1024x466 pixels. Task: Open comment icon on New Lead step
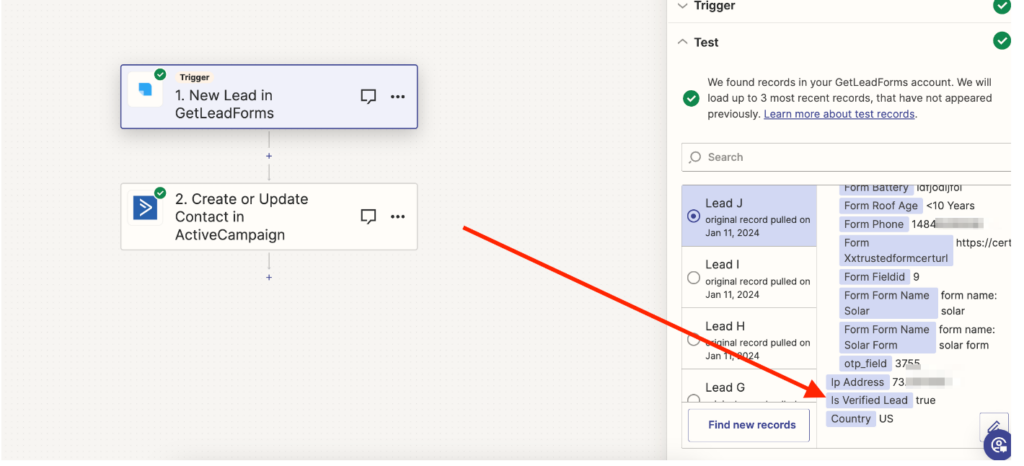368,97
